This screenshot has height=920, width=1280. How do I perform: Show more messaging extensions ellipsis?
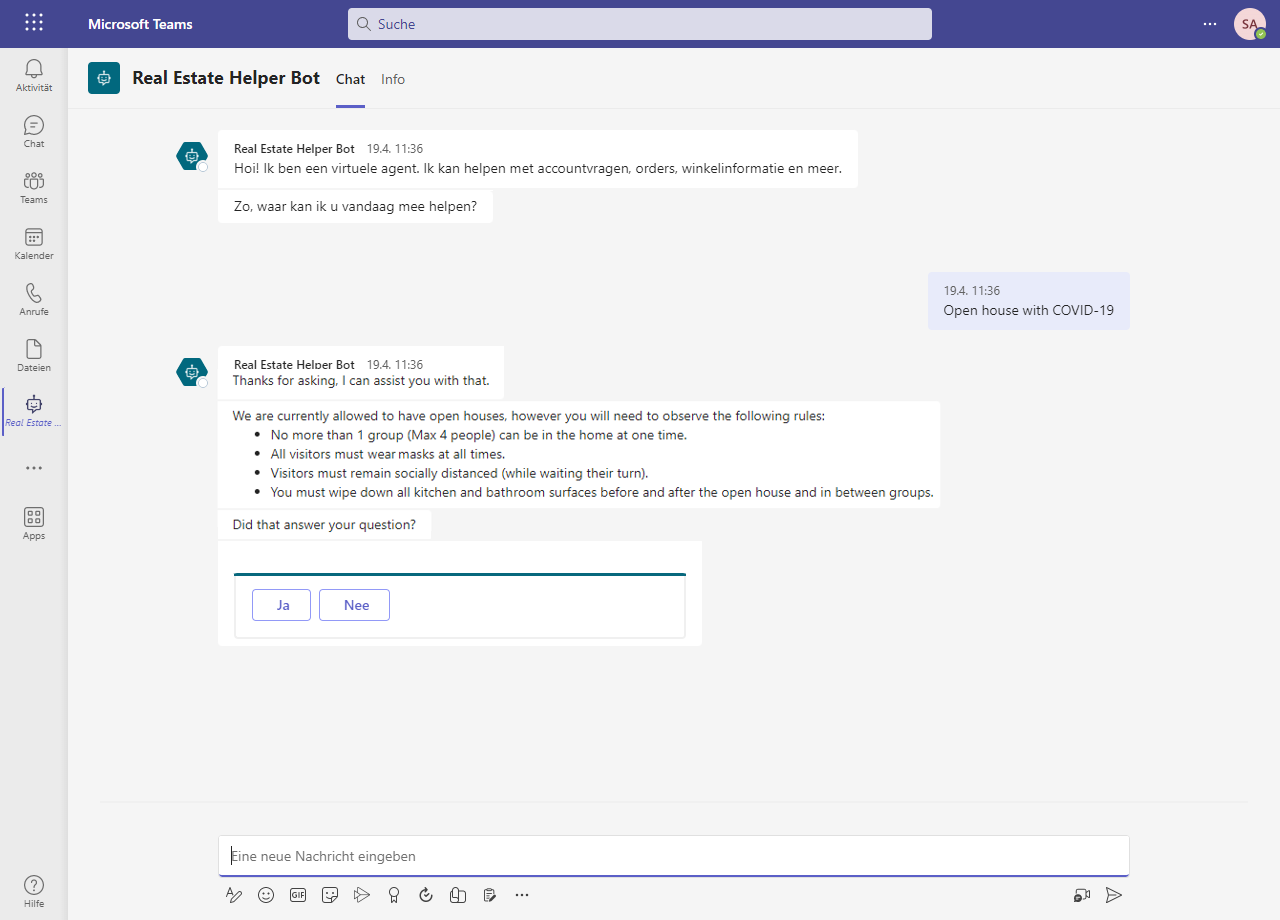[522, 895]
